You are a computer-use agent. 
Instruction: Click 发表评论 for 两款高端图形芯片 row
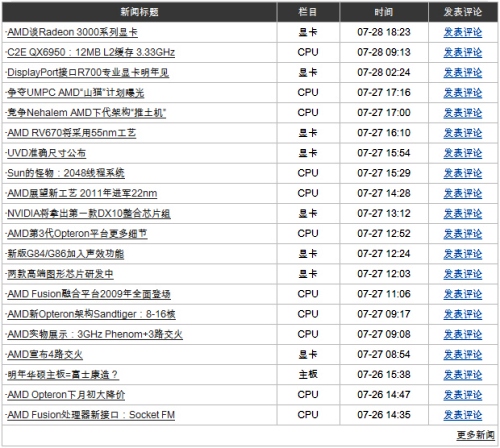463,274
